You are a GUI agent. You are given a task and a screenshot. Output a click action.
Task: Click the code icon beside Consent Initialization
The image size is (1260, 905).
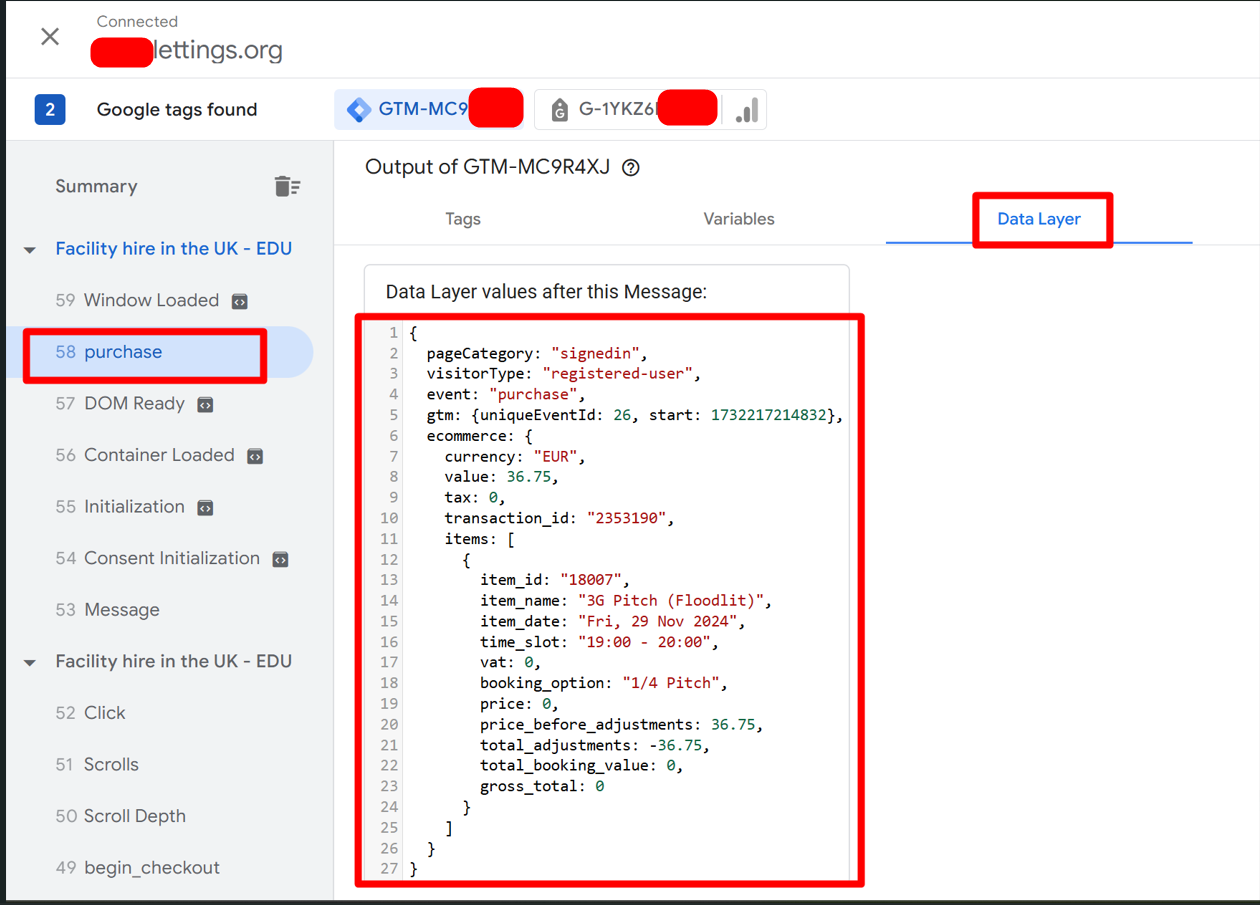tap(281, 560)
